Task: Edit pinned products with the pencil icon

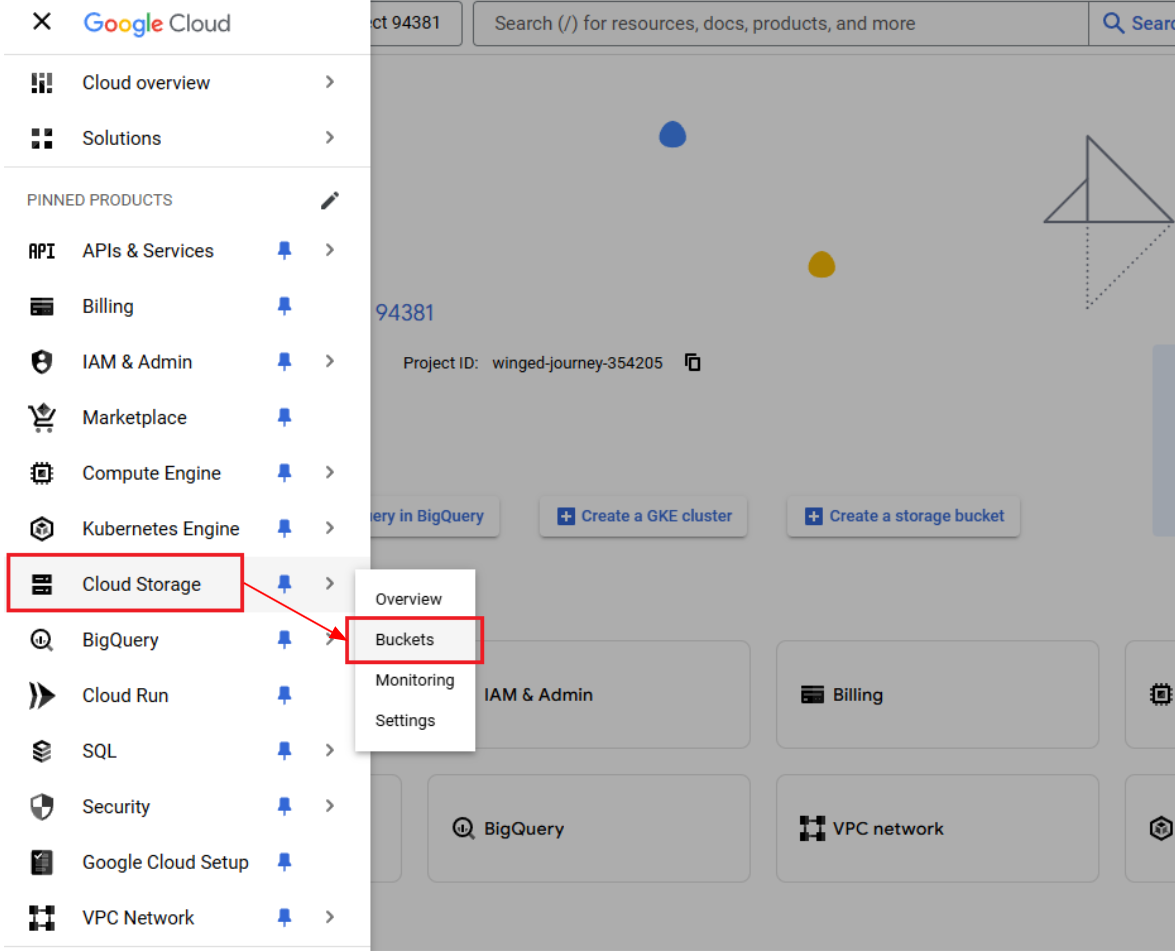Action: click(x=330, y=200)
